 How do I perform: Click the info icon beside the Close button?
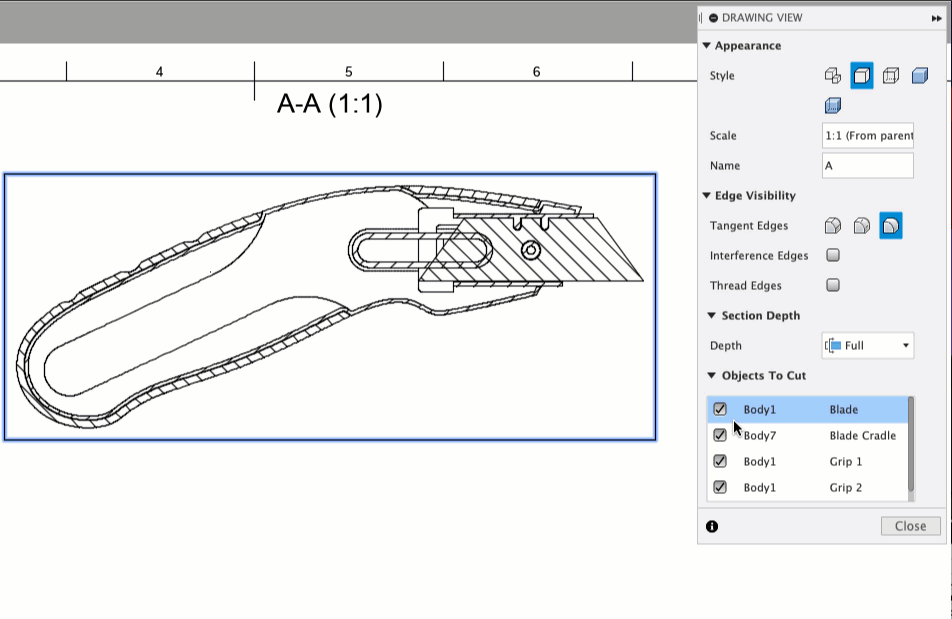tap(712, 526)
